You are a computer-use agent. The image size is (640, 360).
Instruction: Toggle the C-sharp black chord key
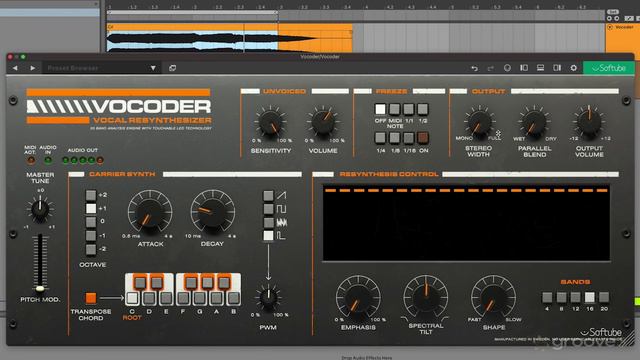[140, 282]
